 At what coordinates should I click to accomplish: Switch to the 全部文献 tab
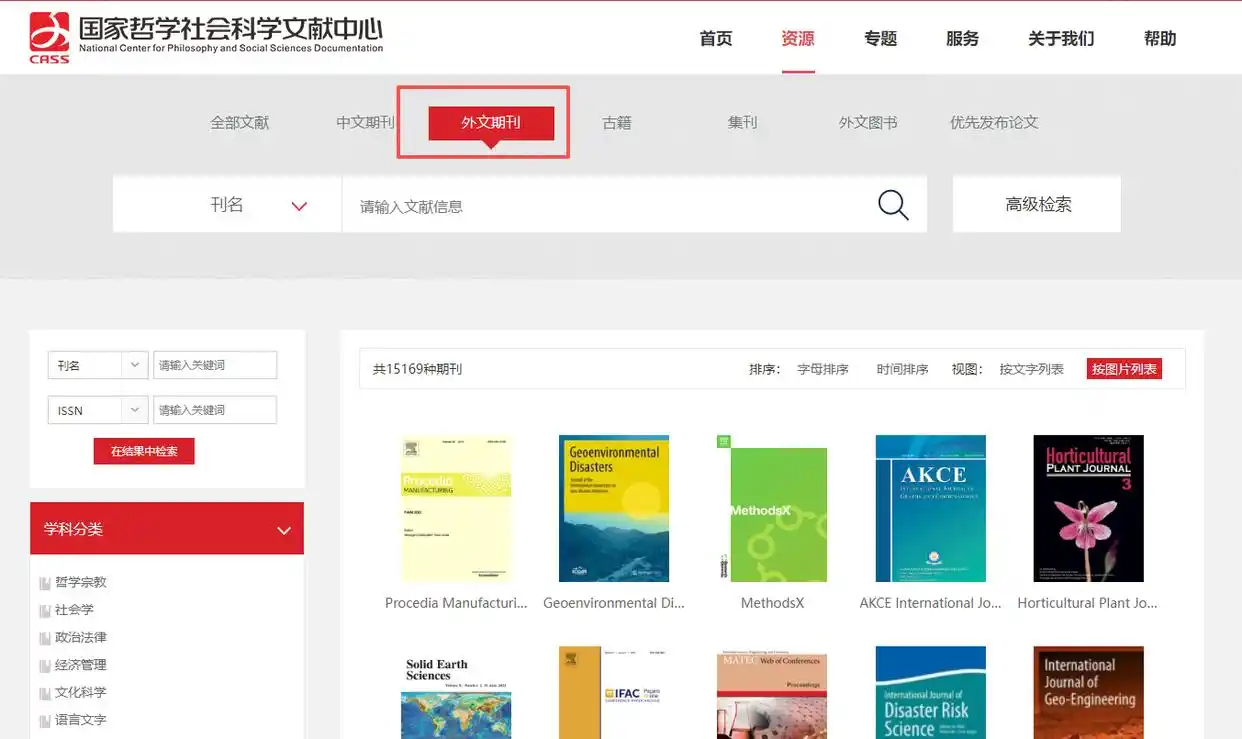(240, 122)
